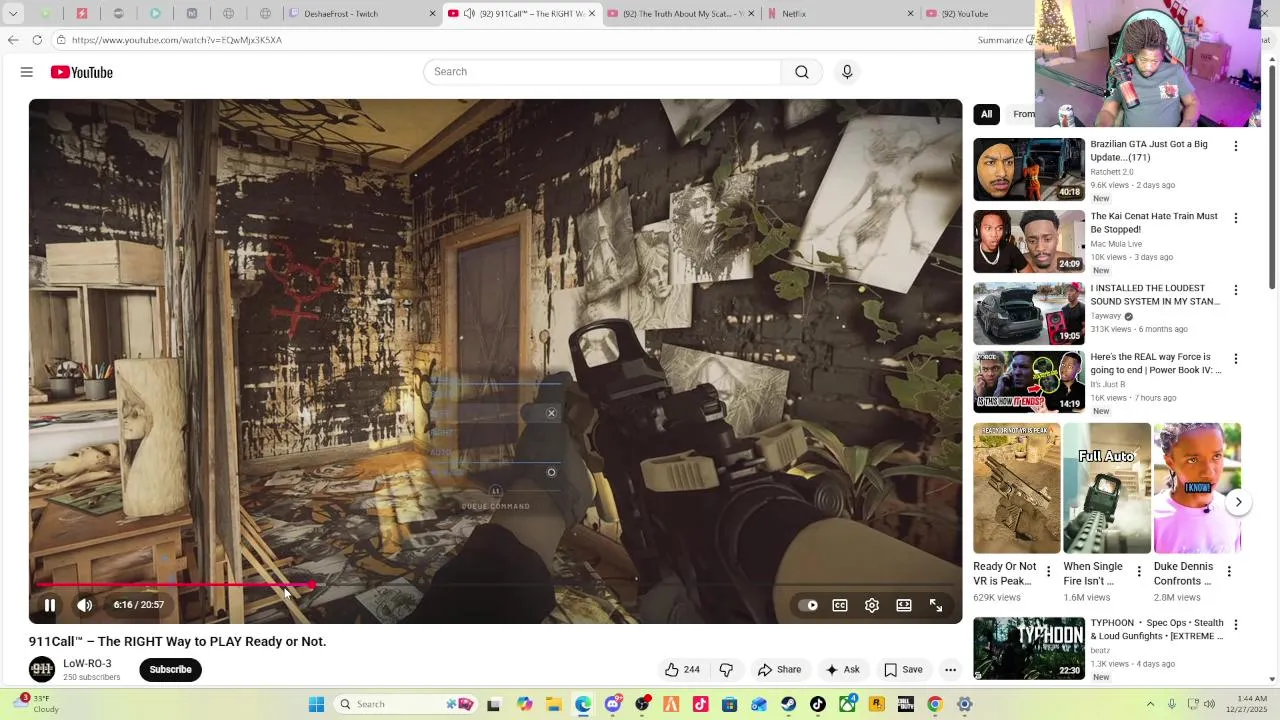Image resolution: width=1280 pixels, height=720 pixels.
Task: Start voice search with the microphone icon
Action: coord(847,72)
